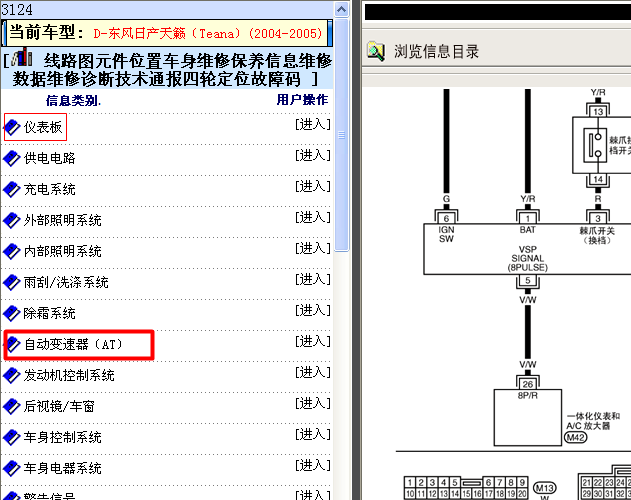Click the scroll up arrow of the list

pyautogui.click(x=342, y=9)
